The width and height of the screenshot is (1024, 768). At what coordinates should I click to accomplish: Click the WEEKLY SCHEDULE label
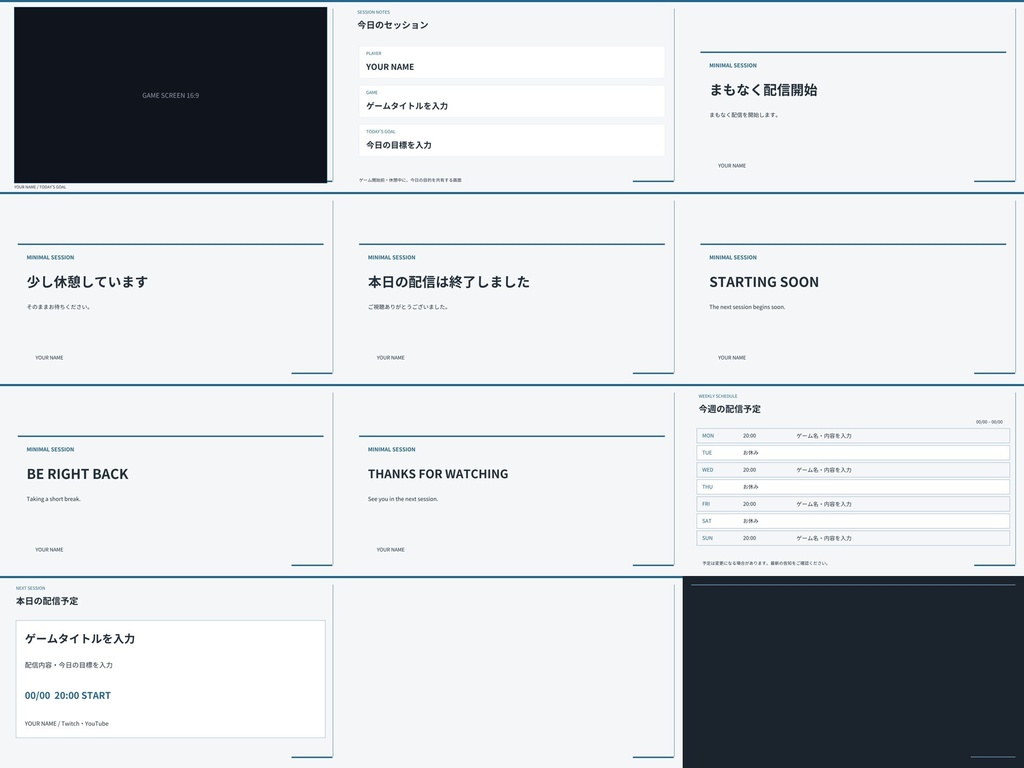pos(718,396)
